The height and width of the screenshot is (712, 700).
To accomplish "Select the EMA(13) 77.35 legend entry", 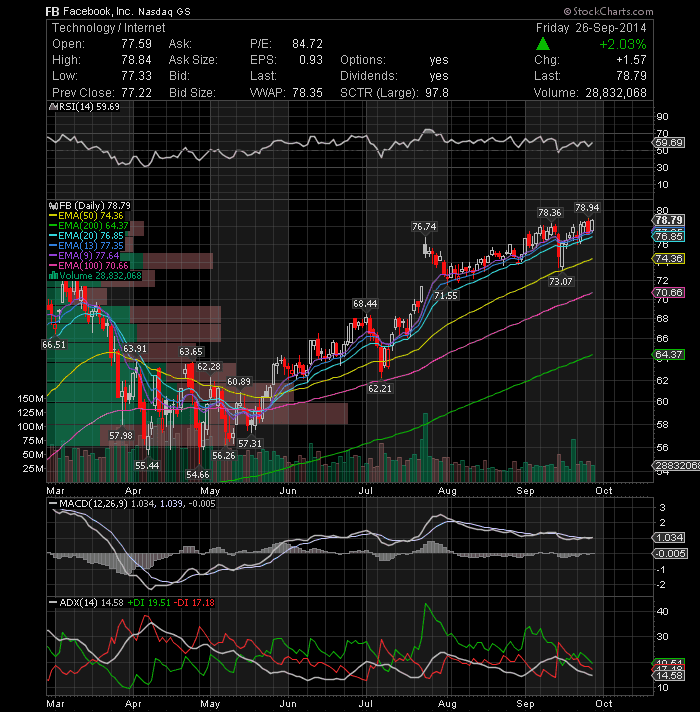I will click(86, 246).
